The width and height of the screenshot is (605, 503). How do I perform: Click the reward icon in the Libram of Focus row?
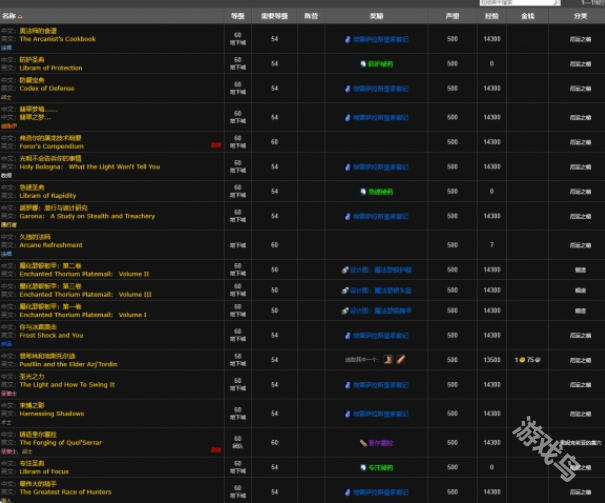point(363,467)
